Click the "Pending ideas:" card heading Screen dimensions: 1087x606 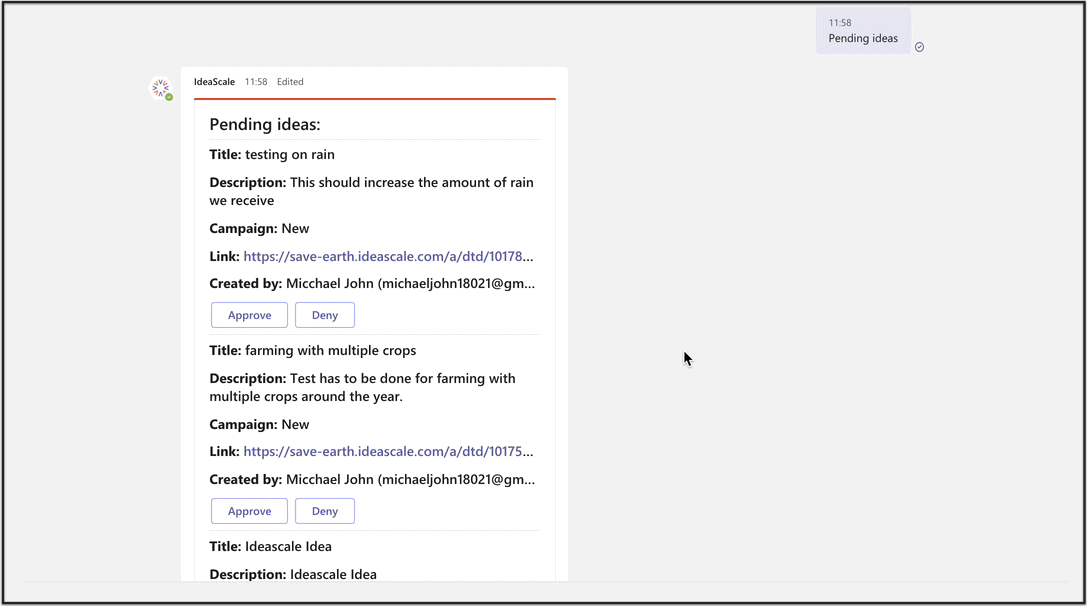click(x=265, y=124)
